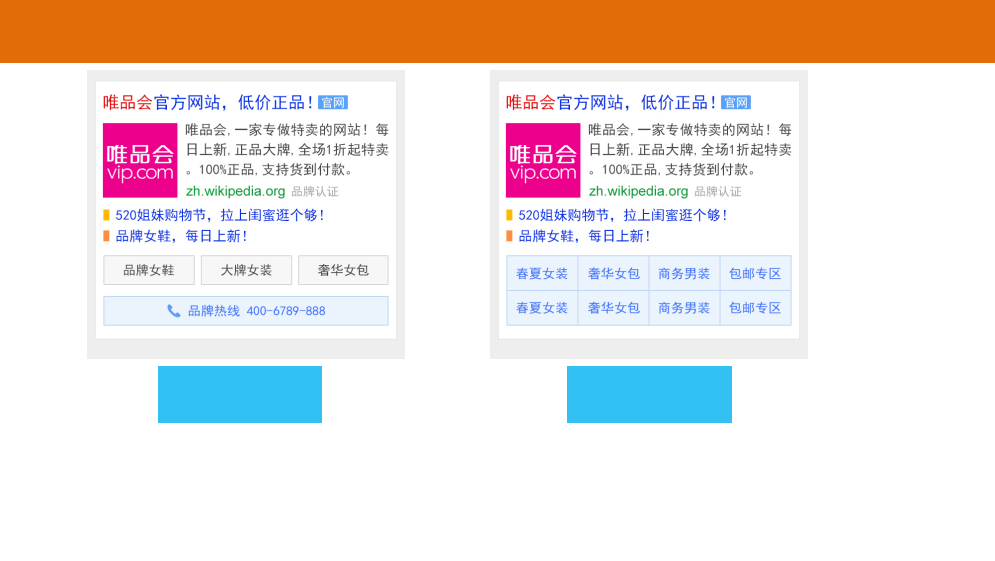Select 商务男装 in the first grid row
Image resolution: width=995 pixels, height=561 pixels.
(x=684, y=274)
